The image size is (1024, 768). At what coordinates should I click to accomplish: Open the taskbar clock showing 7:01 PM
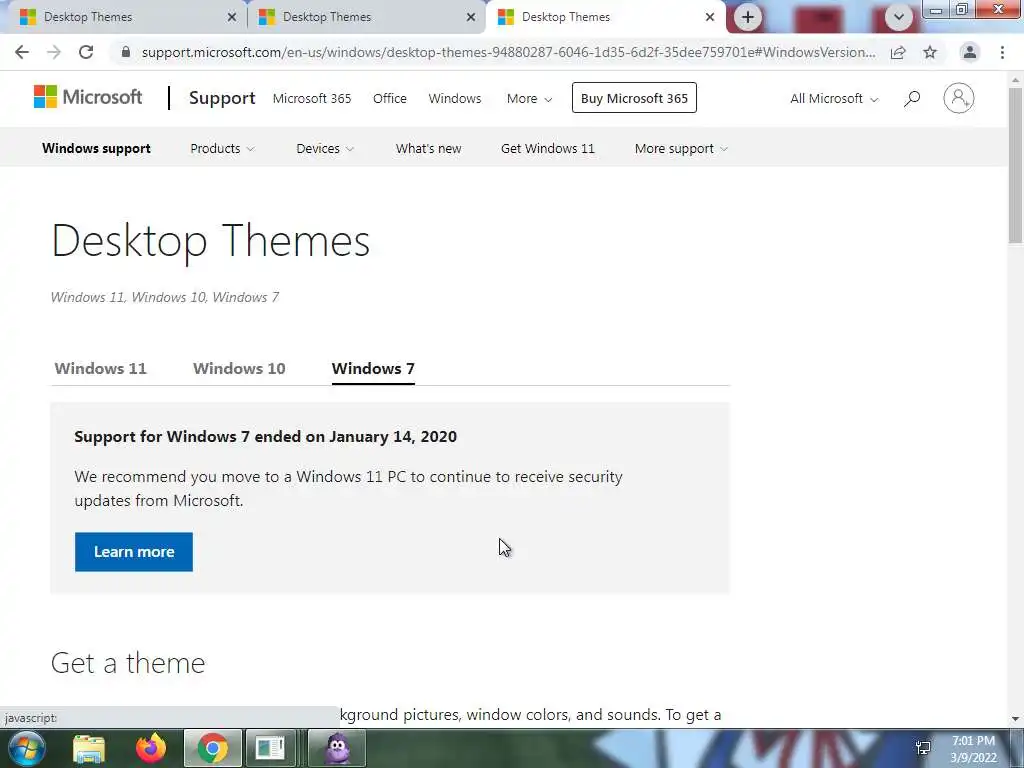(x=974, y=749)
